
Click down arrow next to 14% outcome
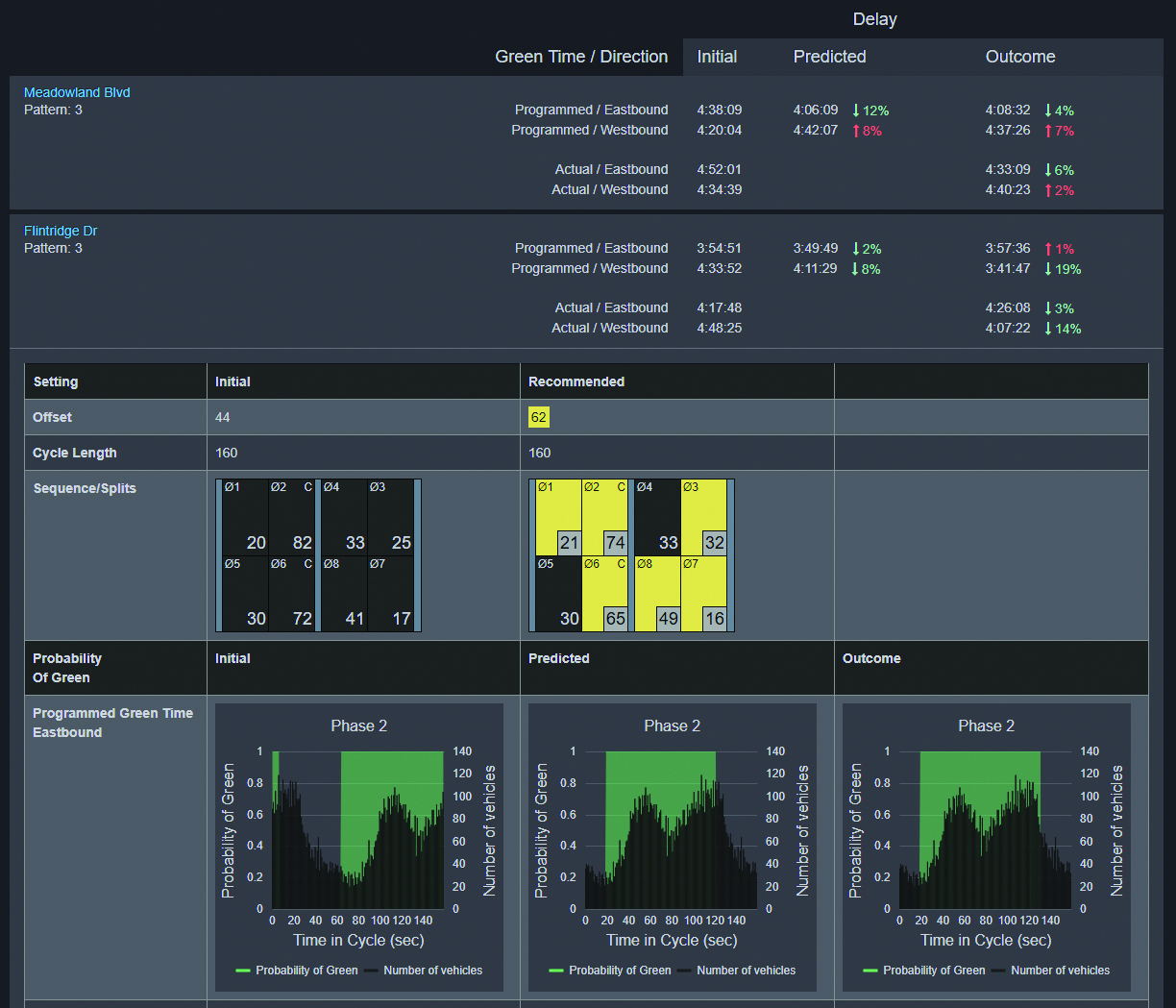click(x=1048, y=329)
